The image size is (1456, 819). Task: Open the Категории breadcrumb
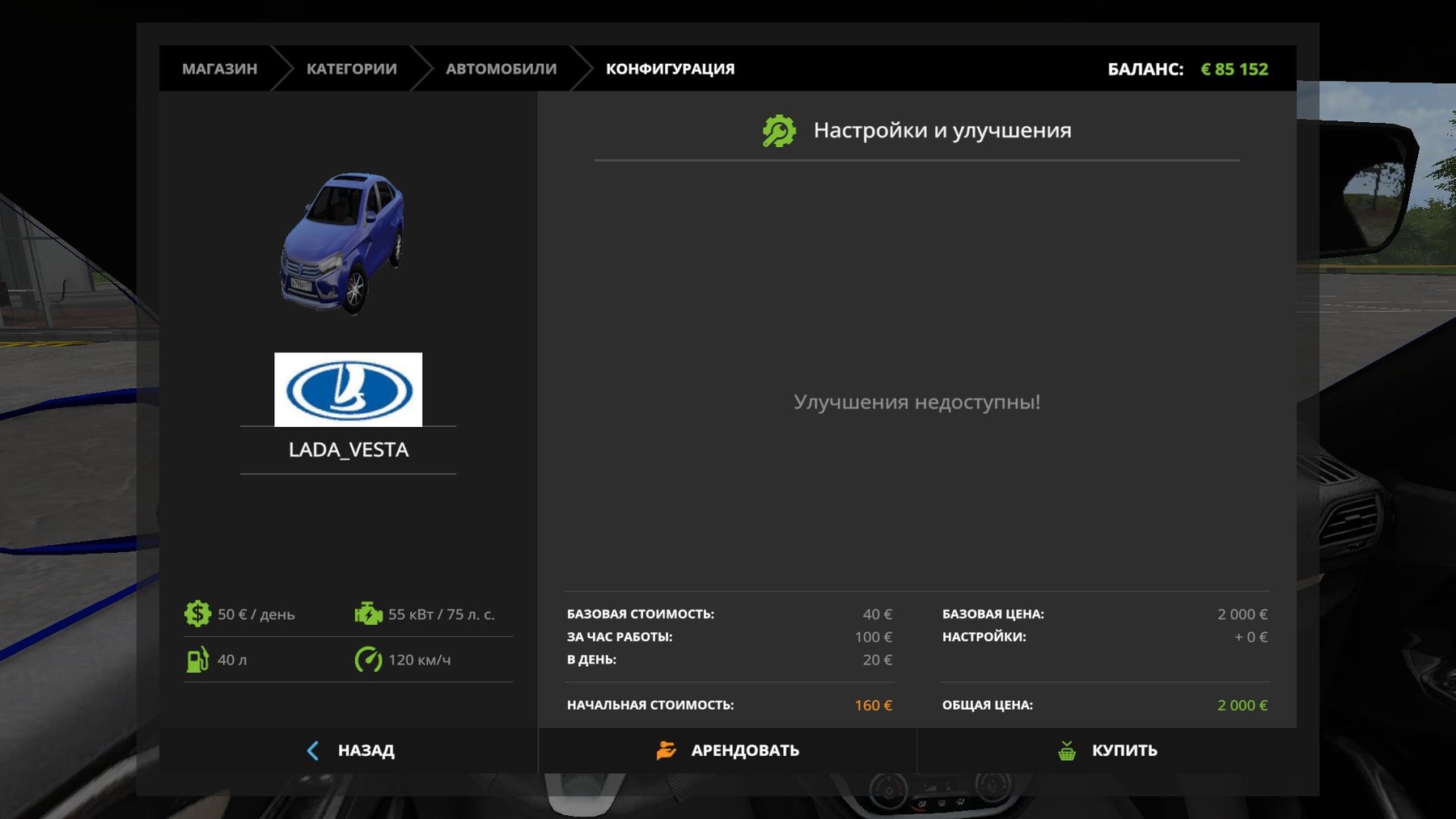(x=351, y=69)
